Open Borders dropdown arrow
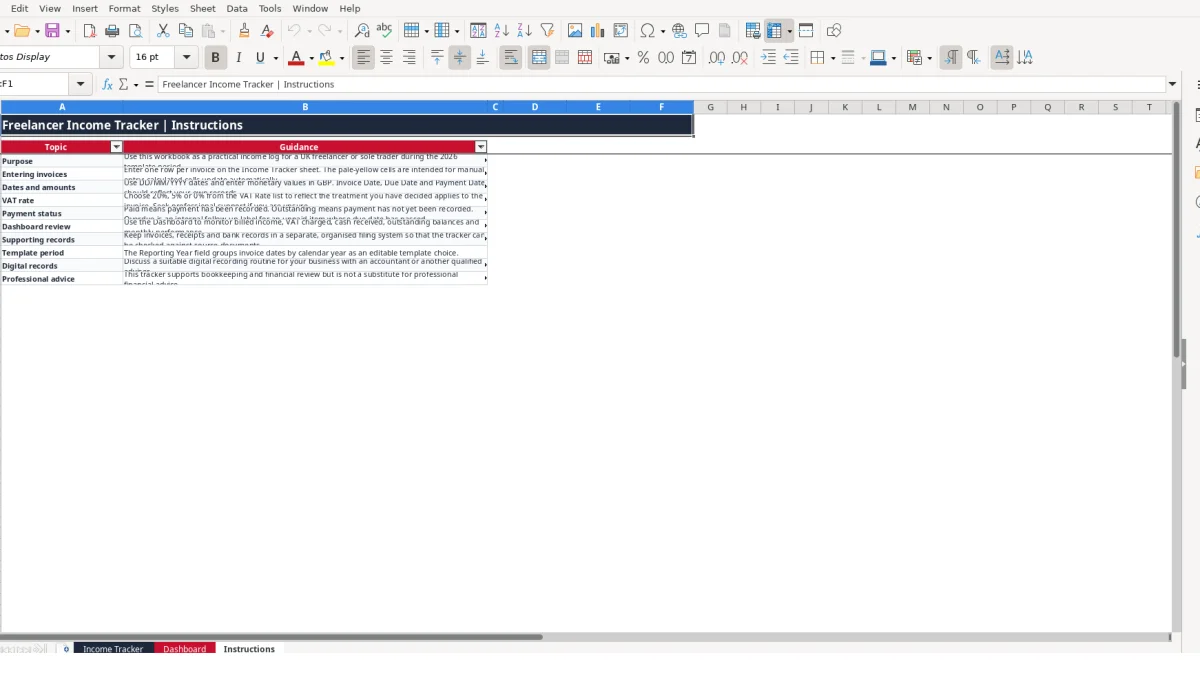 832,58
